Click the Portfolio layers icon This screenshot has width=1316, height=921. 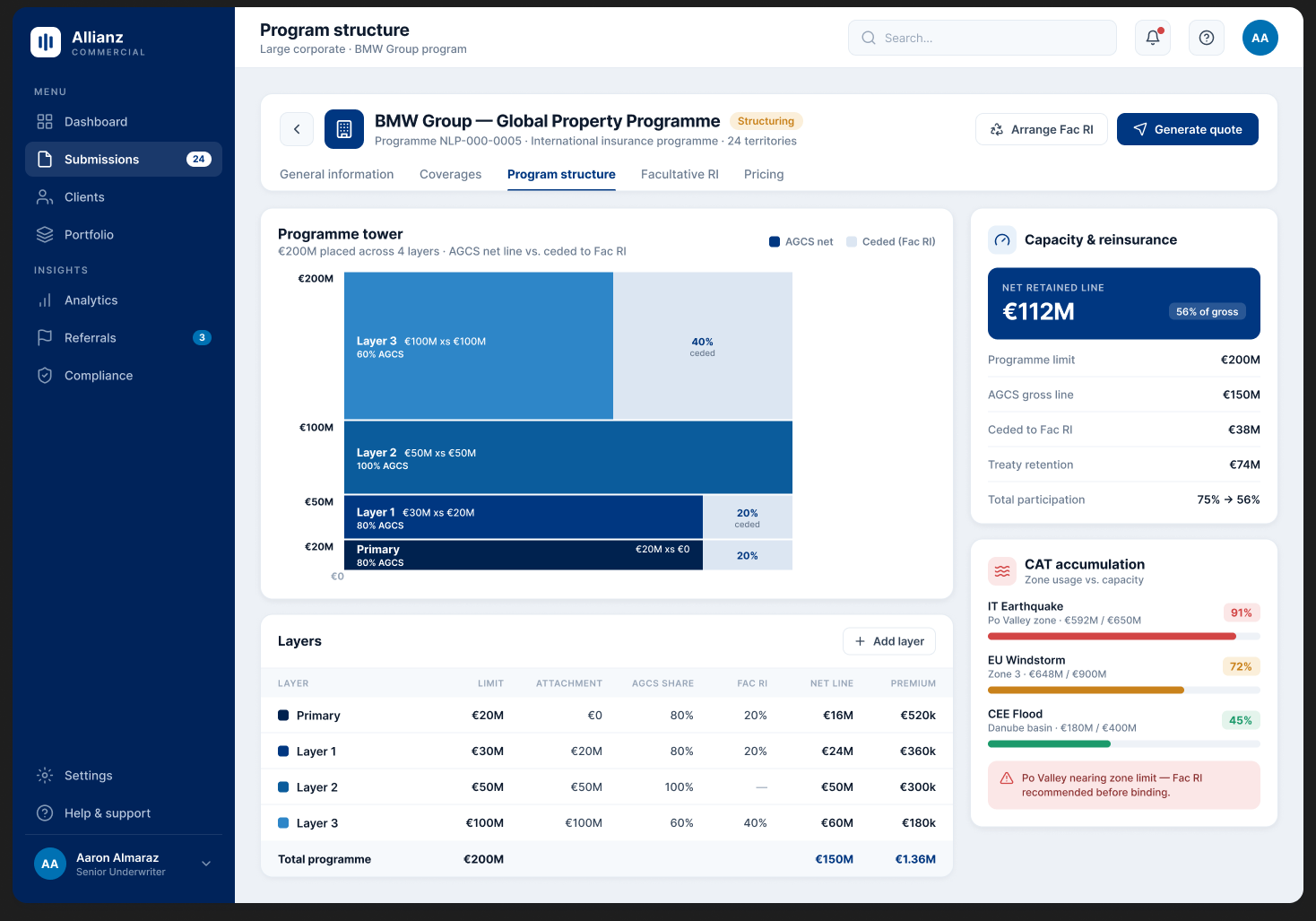45,235
